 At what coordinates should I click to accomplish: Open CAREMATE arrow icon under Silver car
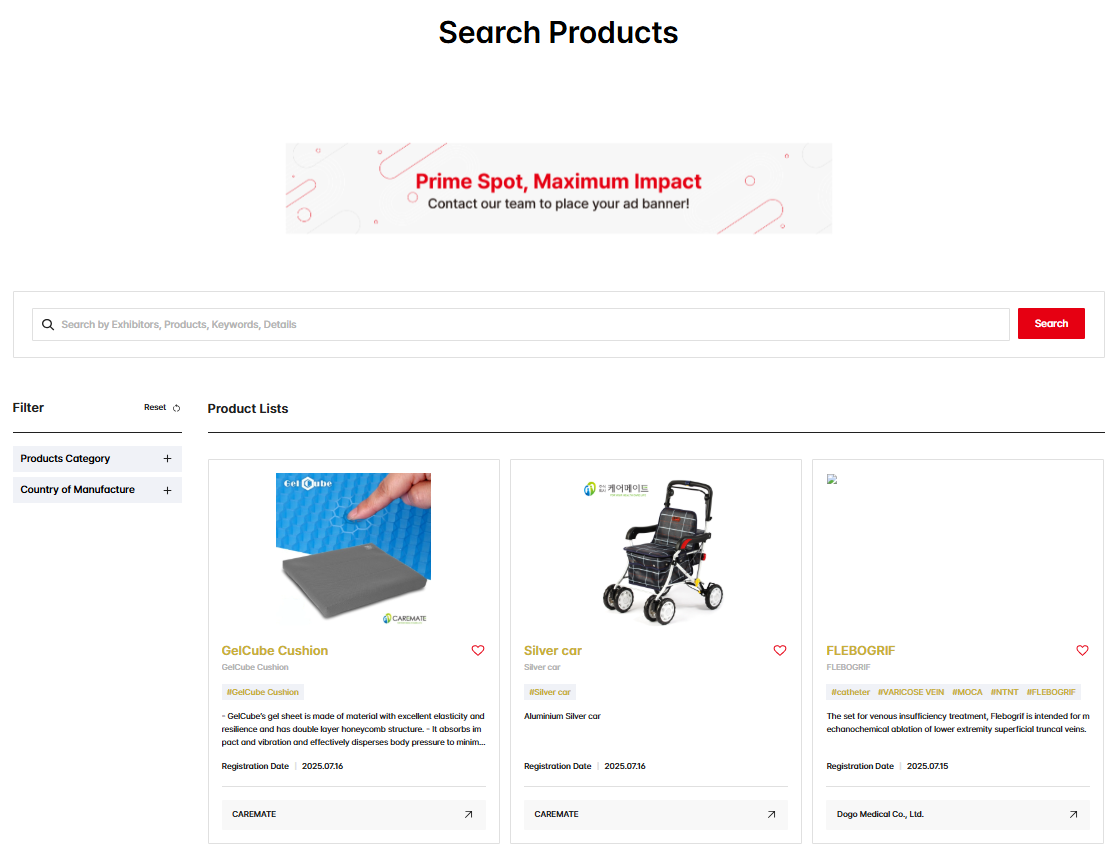pyautogui.click(x=771, y=814)
